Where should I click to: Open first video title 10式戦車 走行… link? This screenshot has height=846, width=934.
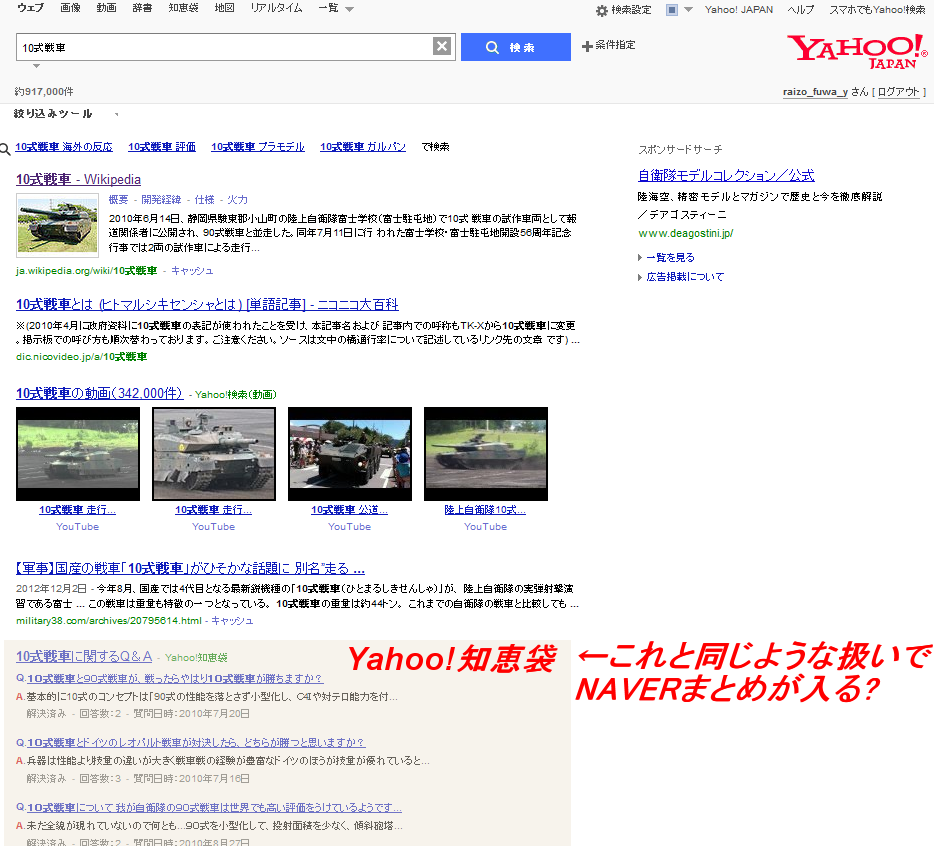tap(77, 510)
